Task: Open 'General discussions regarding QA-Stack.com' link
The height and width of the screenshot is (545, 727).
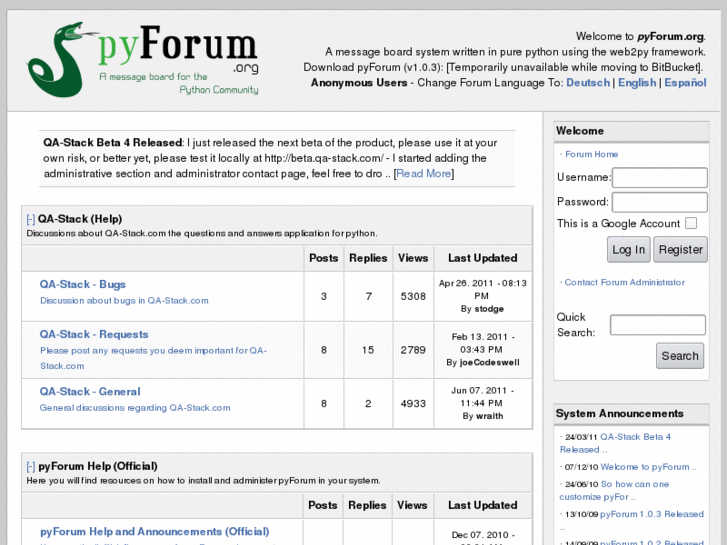Action: point(135,408)
